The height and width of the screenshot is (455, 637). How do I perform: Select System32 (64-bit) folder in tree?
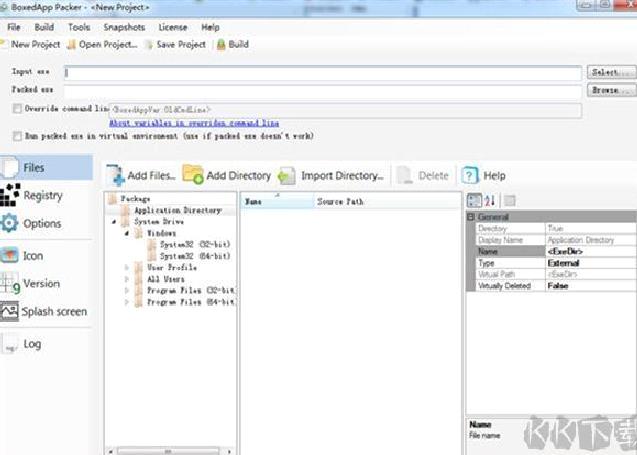pyautogui.click(x=195, y=256)
